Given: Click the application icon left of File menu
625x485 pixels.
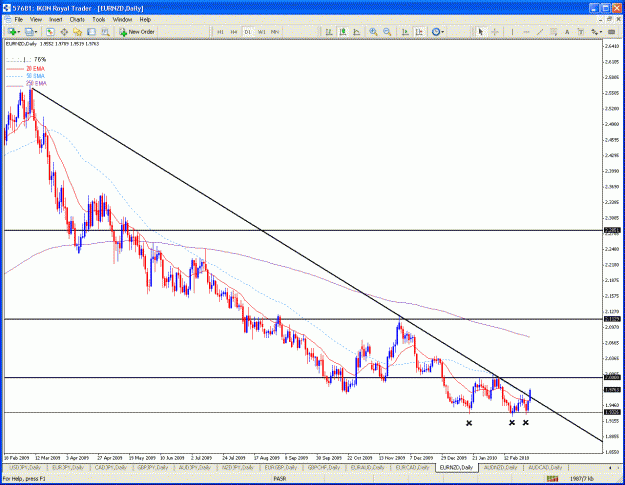Looking at the screenshot, I should [x=8, y=19].
